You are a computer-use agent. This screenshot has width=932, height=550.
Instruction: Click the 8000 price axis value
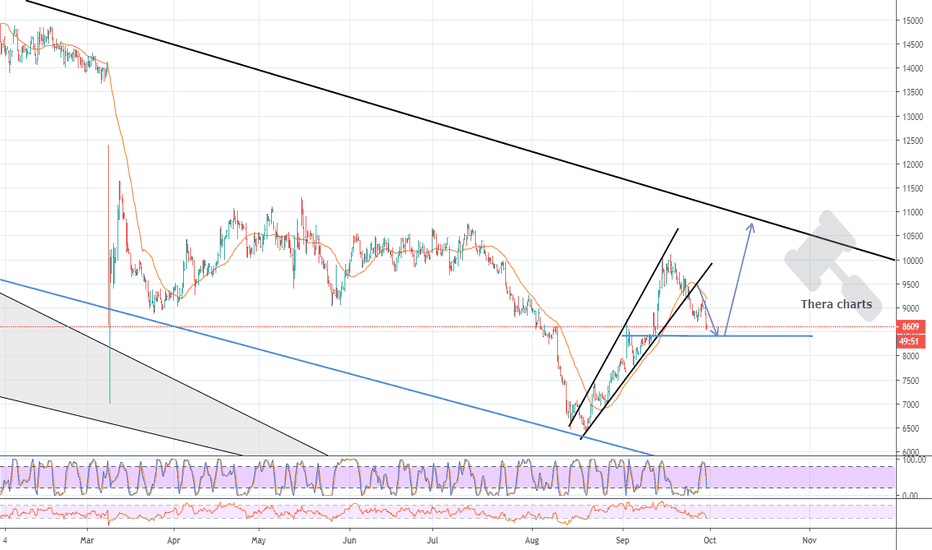pos(913,356)
